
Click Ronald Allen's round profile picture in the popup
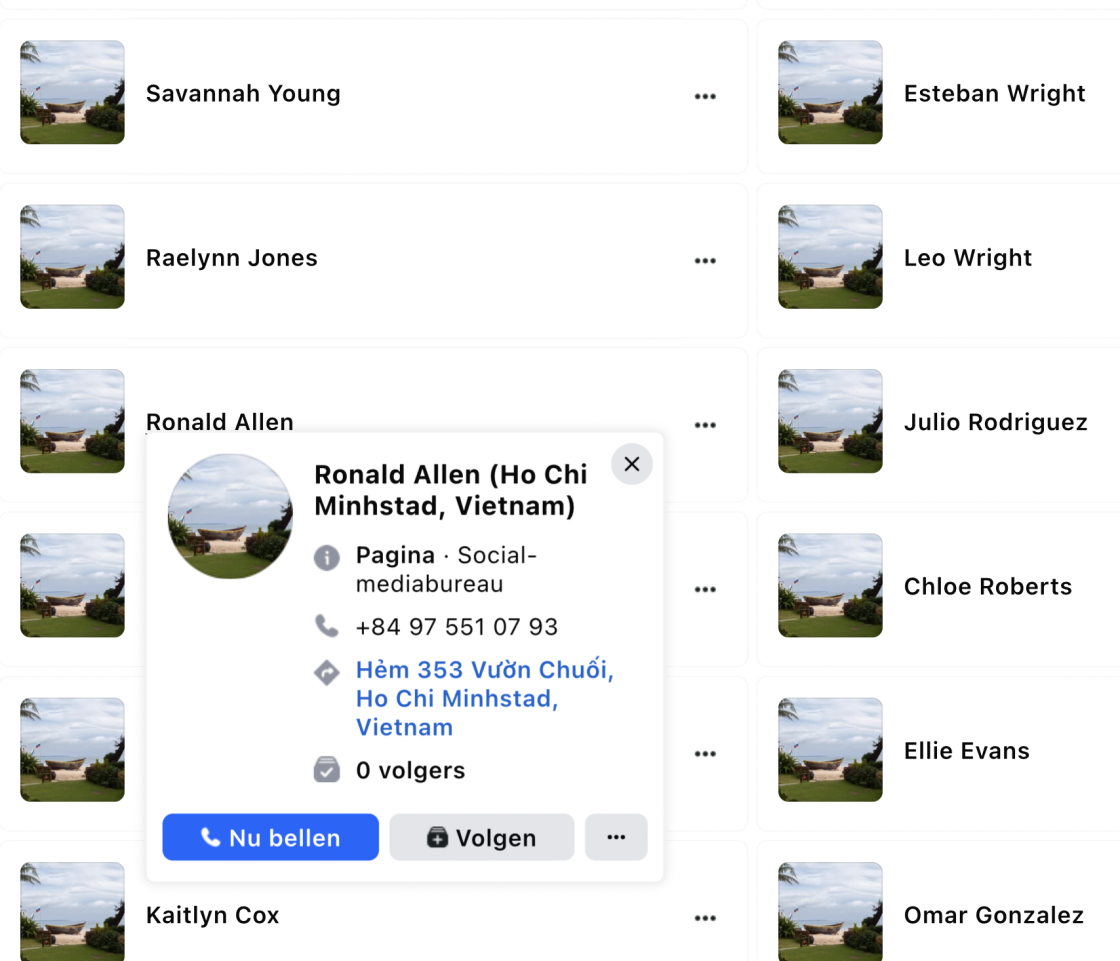[x=230, y=516]
